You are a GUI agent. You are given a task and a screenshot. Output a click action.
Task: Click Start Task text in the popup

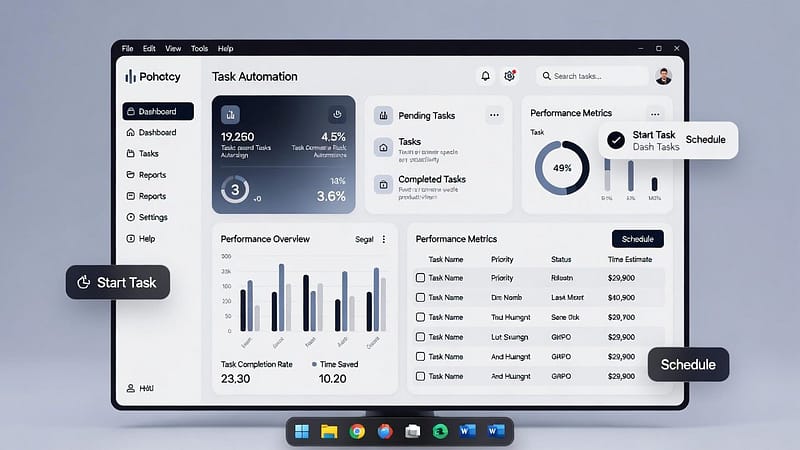tap(654, 135)
